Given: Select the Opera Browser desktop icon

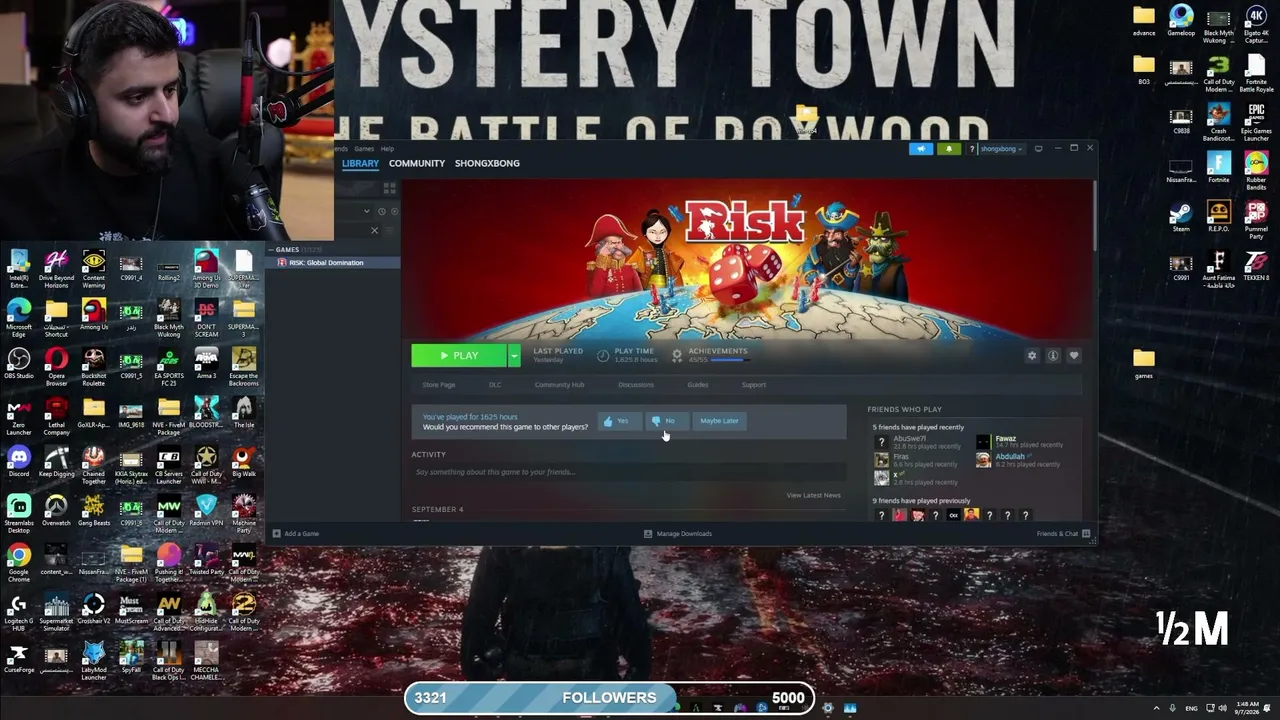Looking at the screenshot, I should (x=56, y=366).
